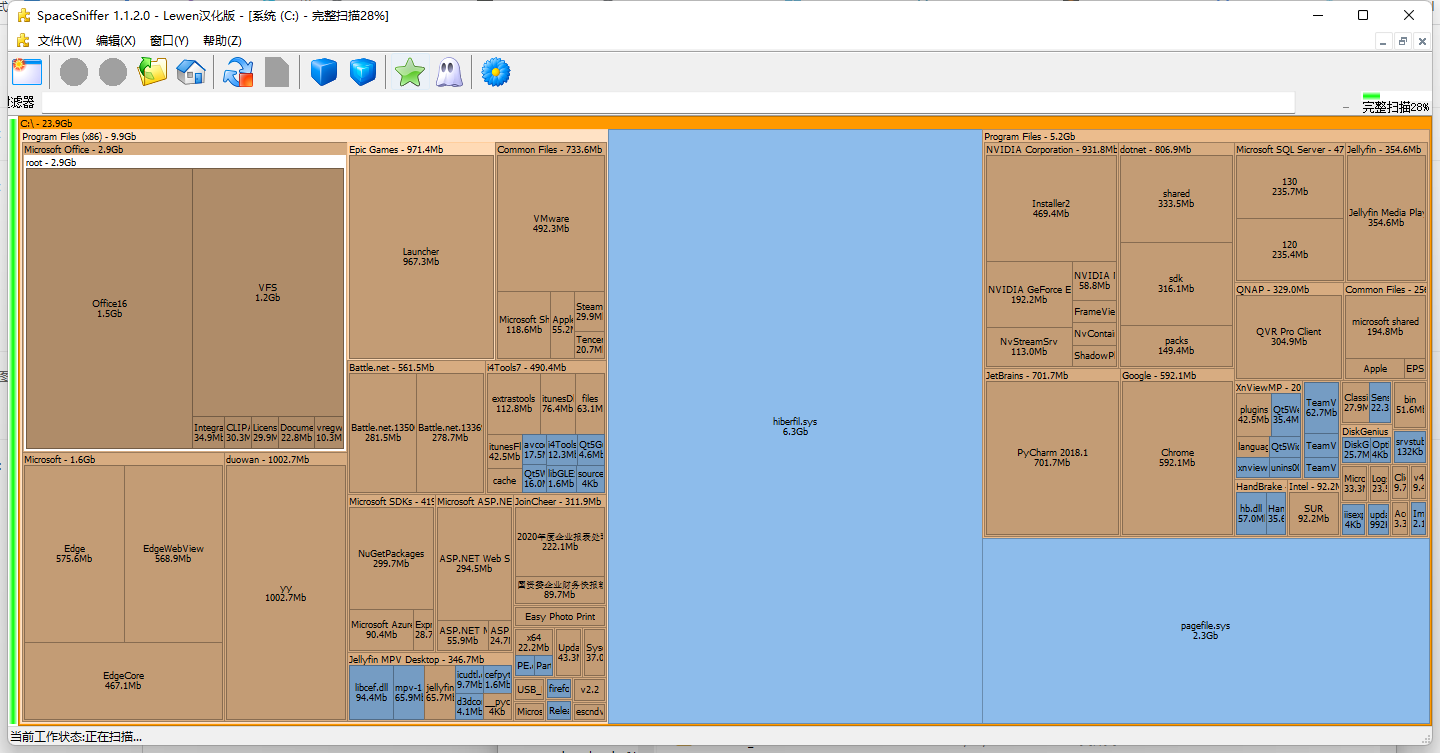Start a new master scan with refresh icon
The width and height of the screenshot is (1440, 753).
click(238, 72)
